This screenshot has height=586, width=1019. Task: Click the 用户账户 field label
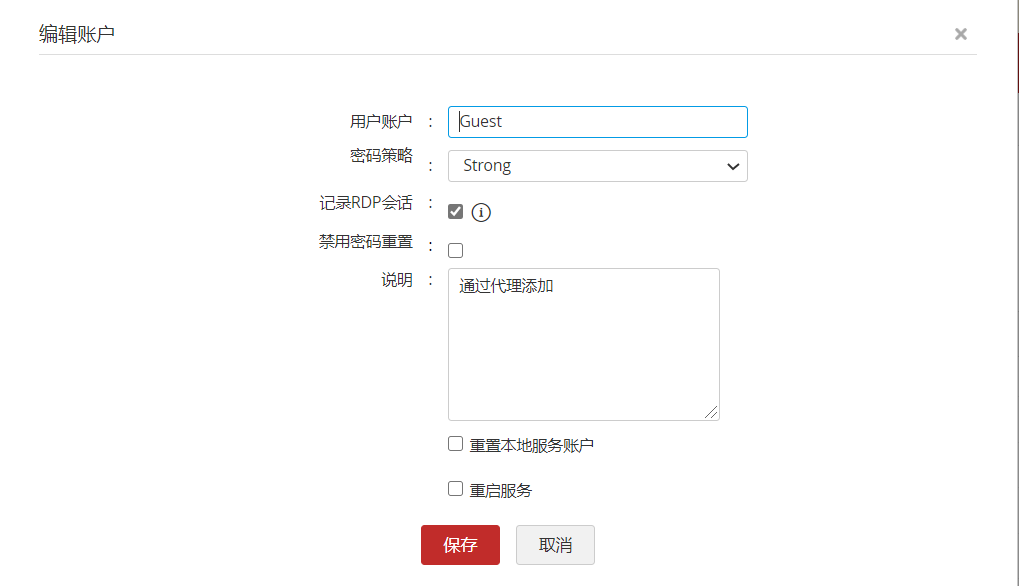pos(380,121)
